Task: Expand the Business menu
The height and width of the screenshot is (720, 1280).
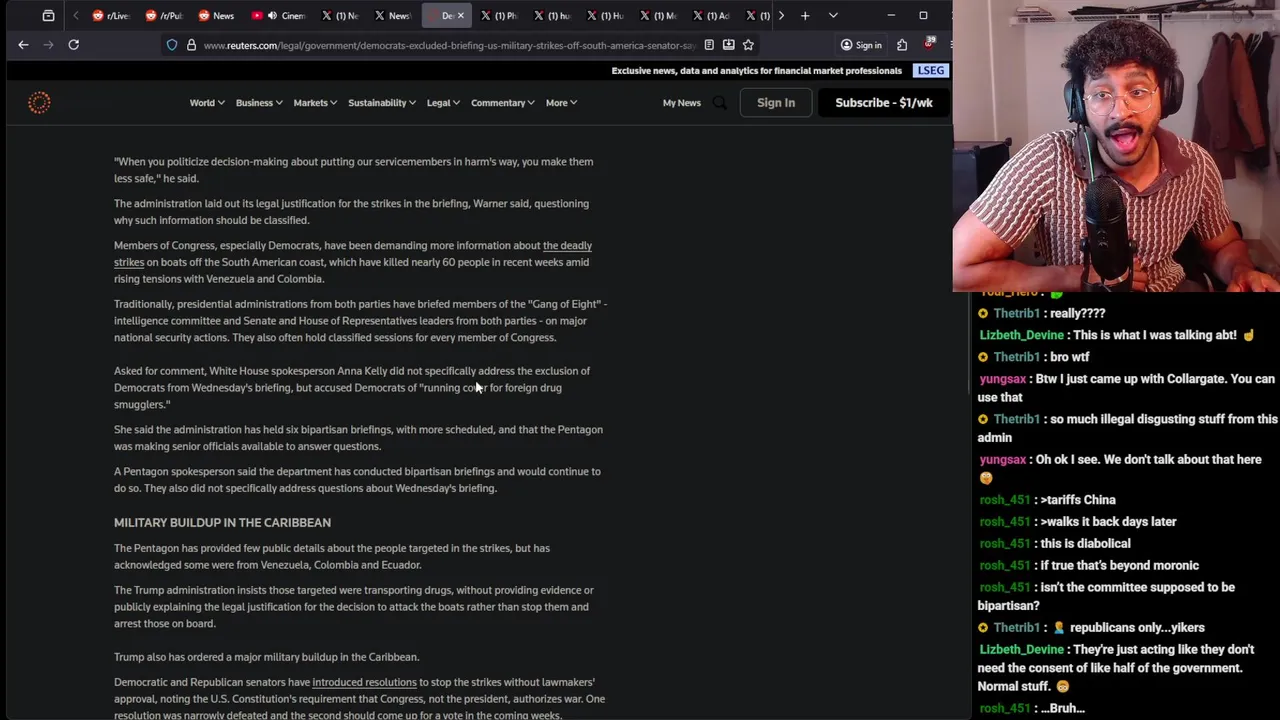Action: coord(259,103)
